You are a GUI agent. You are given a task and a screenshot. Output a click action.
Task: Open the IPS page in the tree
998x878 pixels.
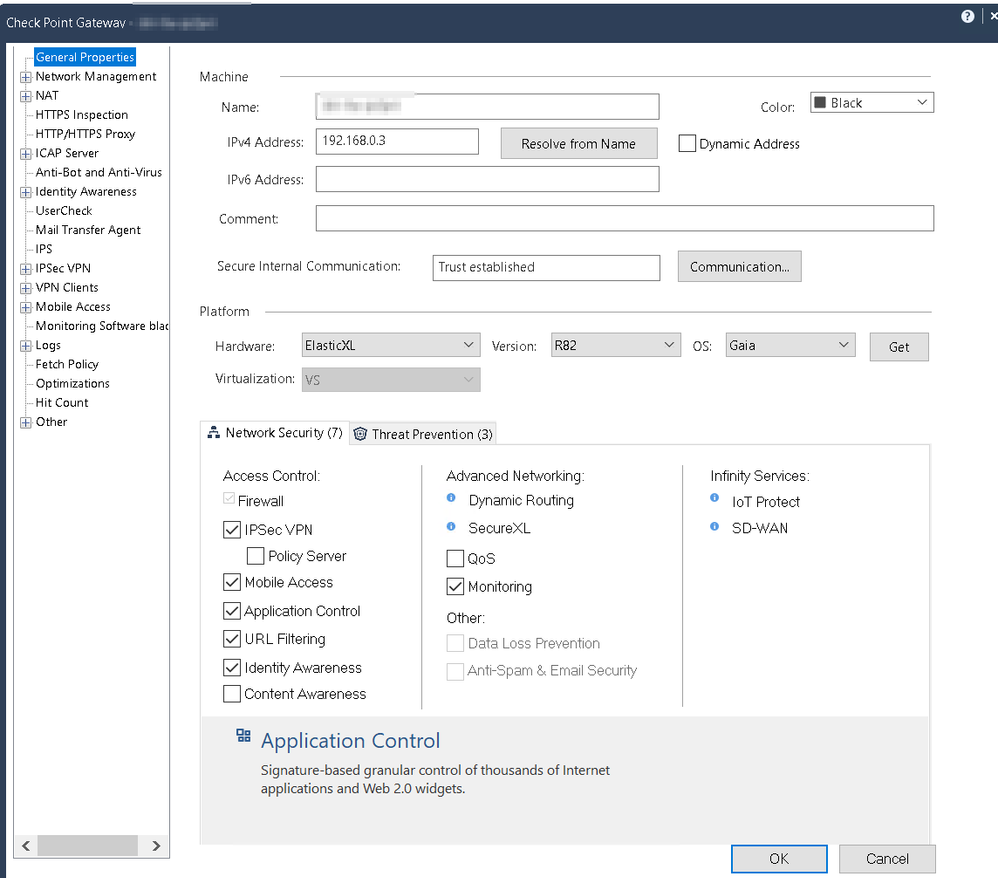(44, 248)
